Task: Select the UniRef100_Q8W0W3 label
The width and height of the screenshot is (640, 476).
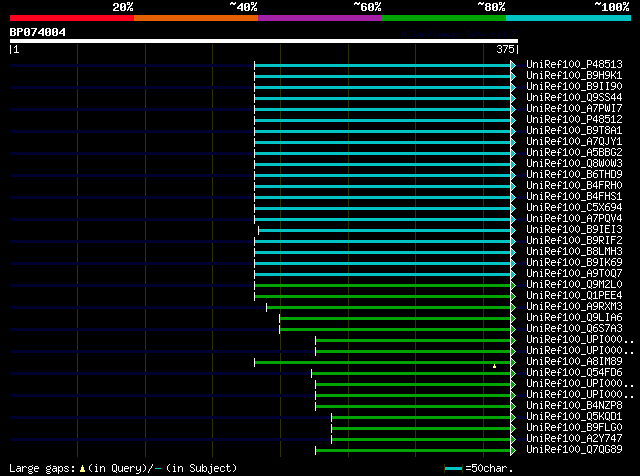Action: click(x=574, y=164)
